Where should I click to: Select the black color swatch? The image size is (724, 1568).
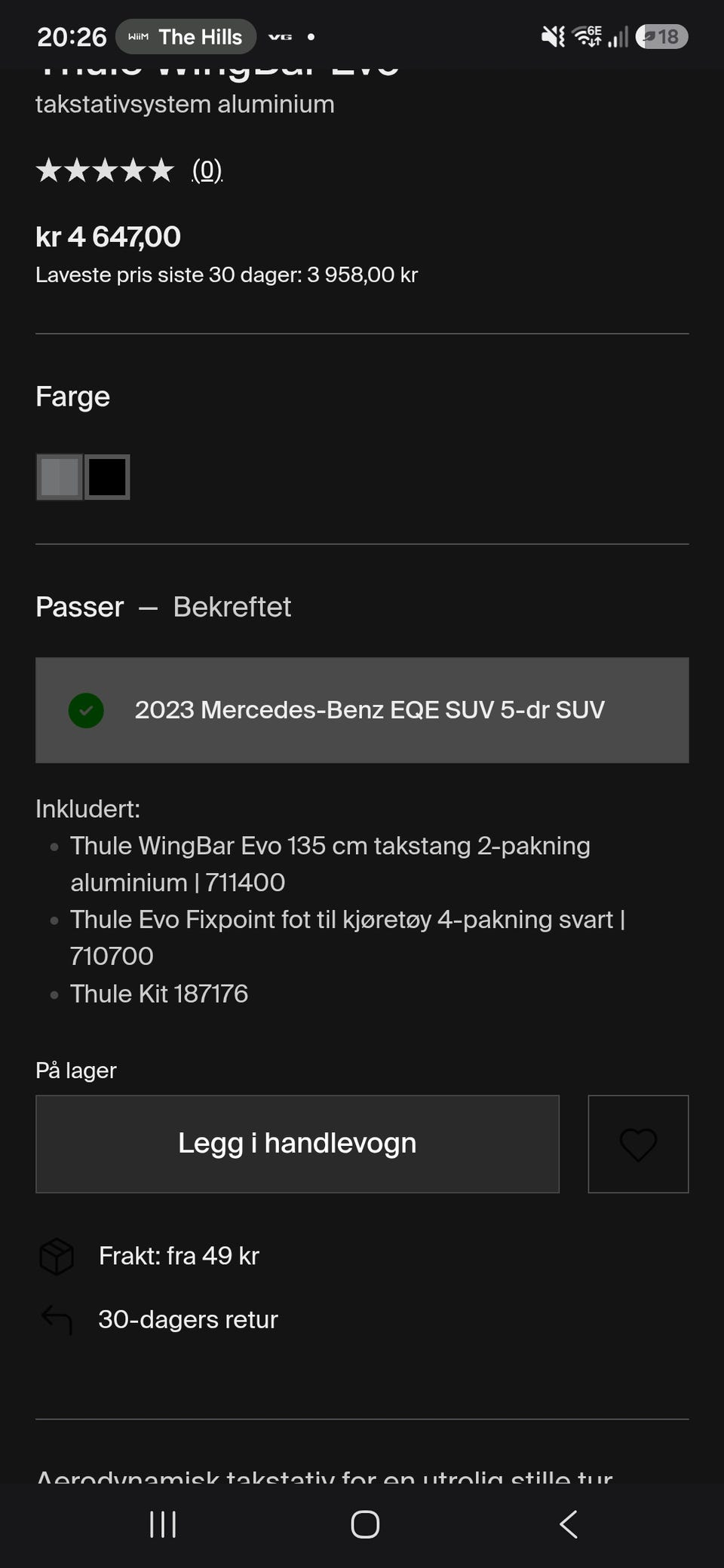pos(107,477)
